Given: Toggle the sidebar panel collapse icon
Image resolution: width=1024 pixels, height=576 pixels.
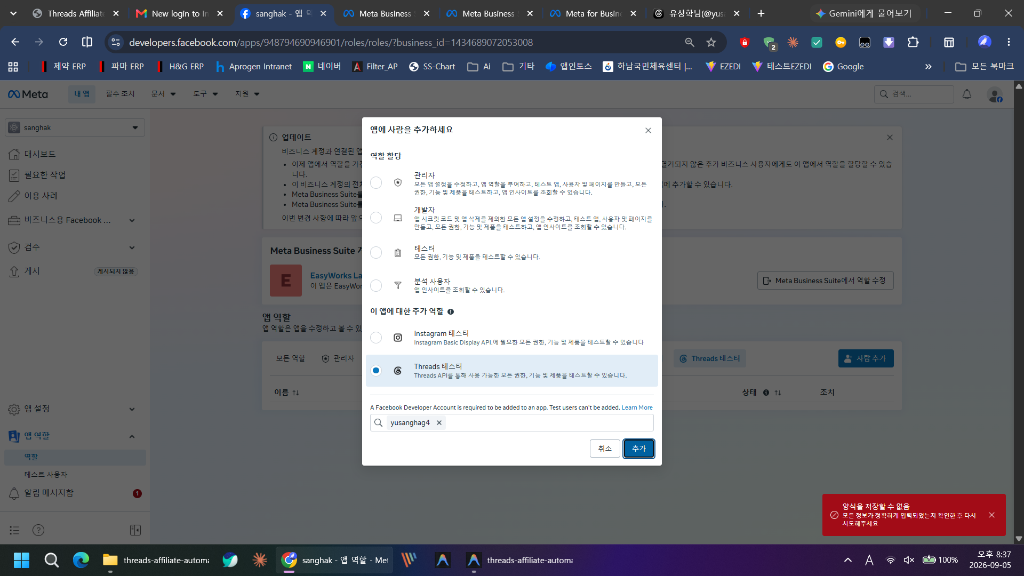Looking at the screenshot, I should click(135, 530).
